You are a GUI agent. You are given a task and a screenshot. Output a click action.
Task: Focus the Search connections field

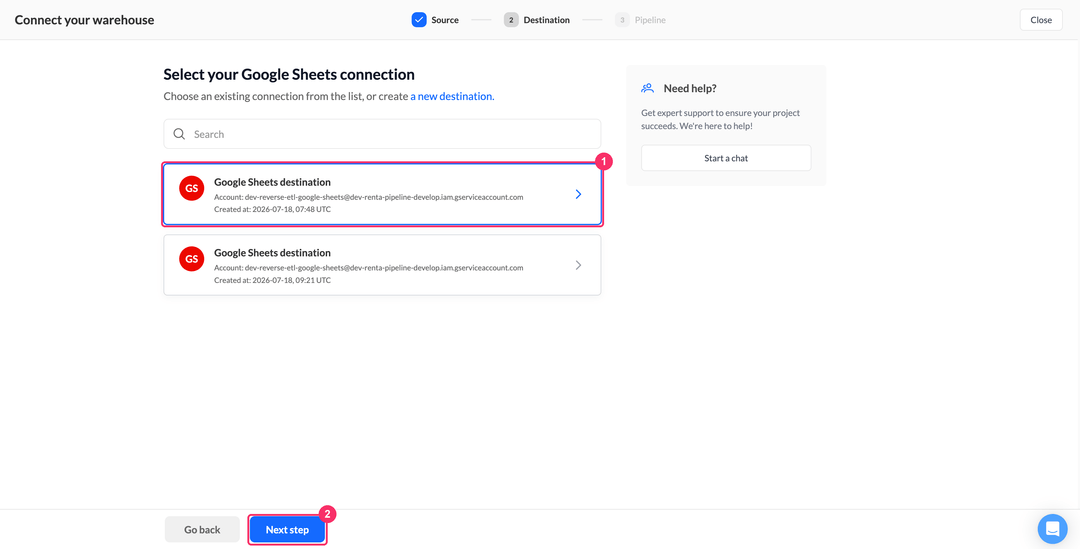(382, 134)
